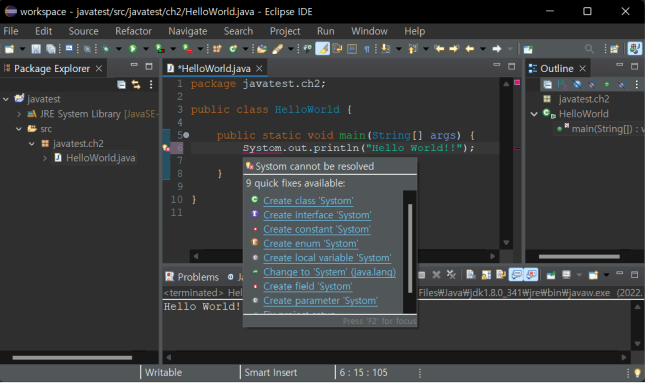The image size is (645, 383).
Task: Click quick fix Create field 'System'
Action: [x=308, y=286]
